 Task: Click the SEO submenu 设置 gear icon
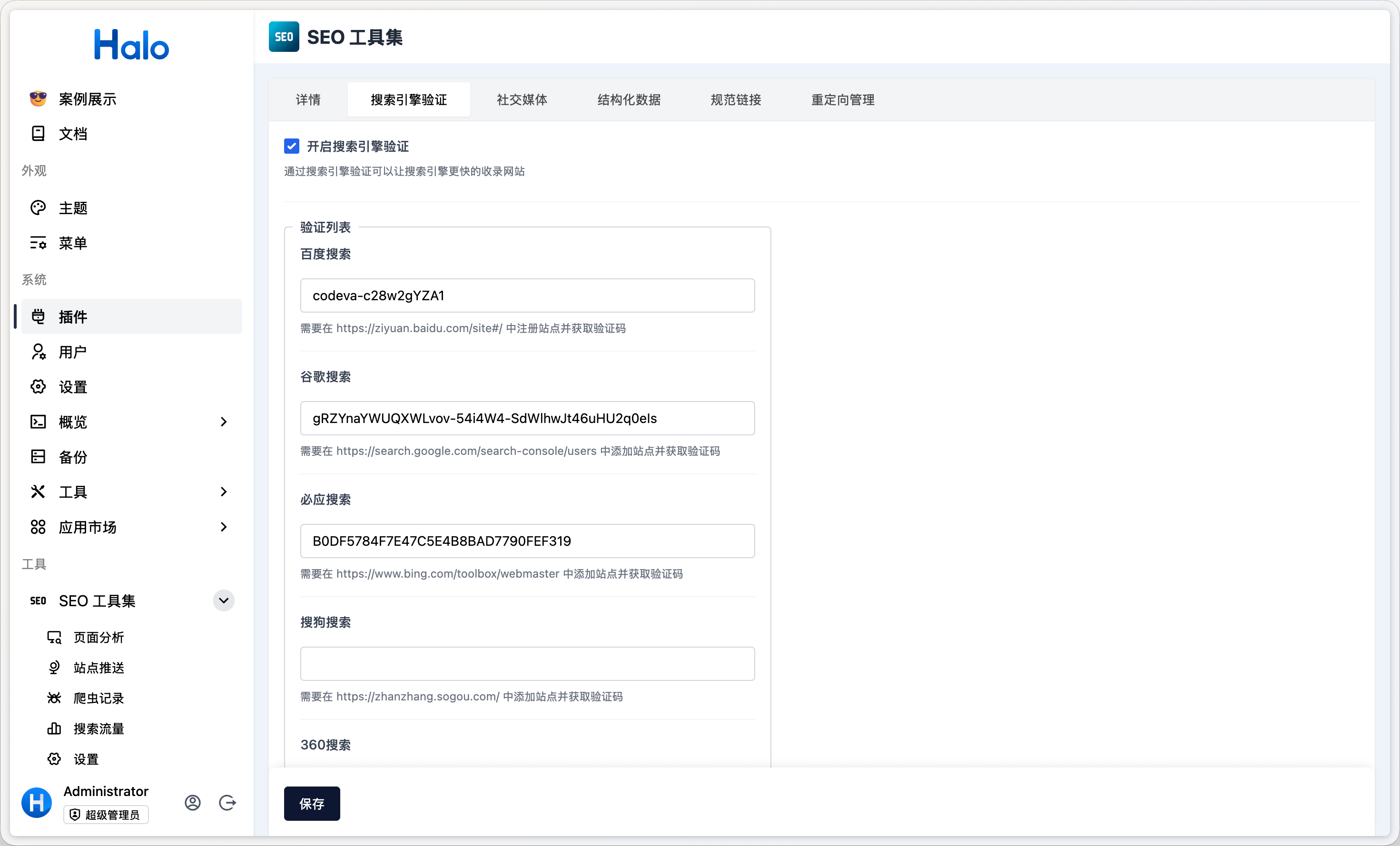54,759
